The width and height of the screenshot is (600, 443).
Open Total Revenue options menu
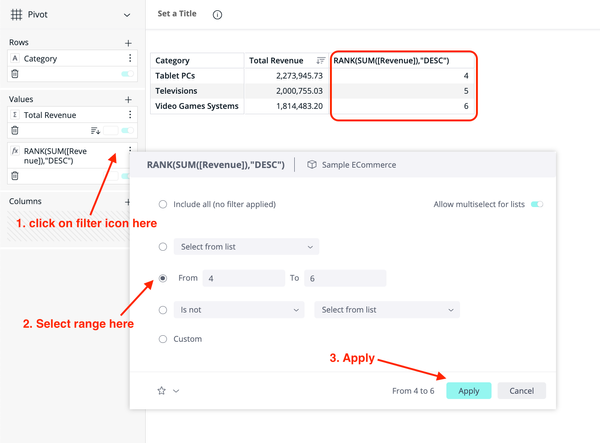coord(130,116)
